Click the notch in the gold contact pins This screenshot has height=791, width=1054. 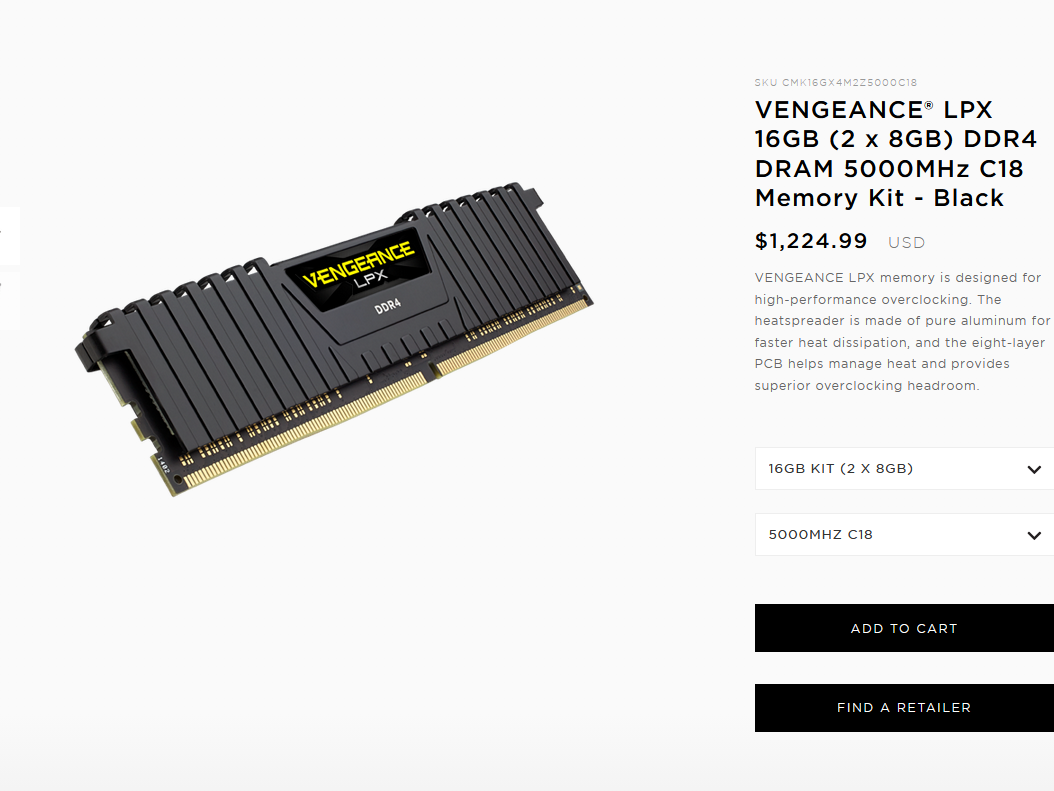click(432, 371)
